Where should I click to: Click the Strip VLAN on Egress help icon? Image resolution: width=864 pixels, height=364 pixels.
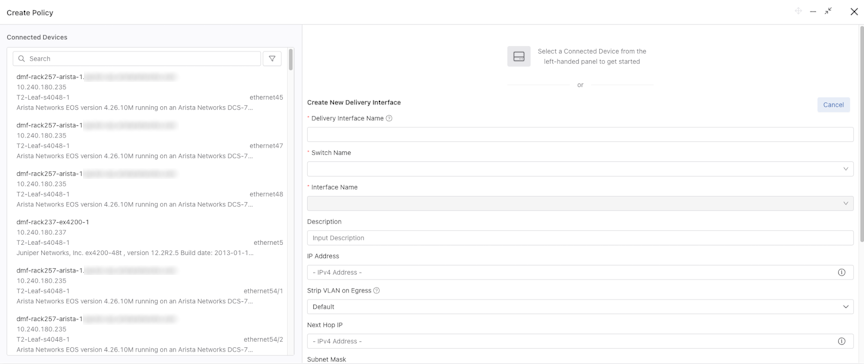376,290
